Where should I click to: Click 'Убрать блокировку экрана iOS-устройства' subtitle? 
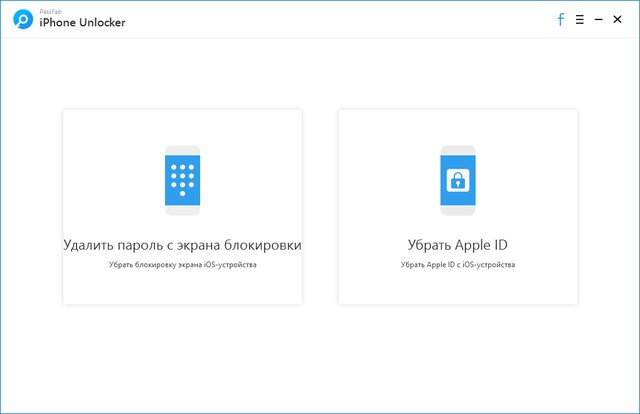182,265
